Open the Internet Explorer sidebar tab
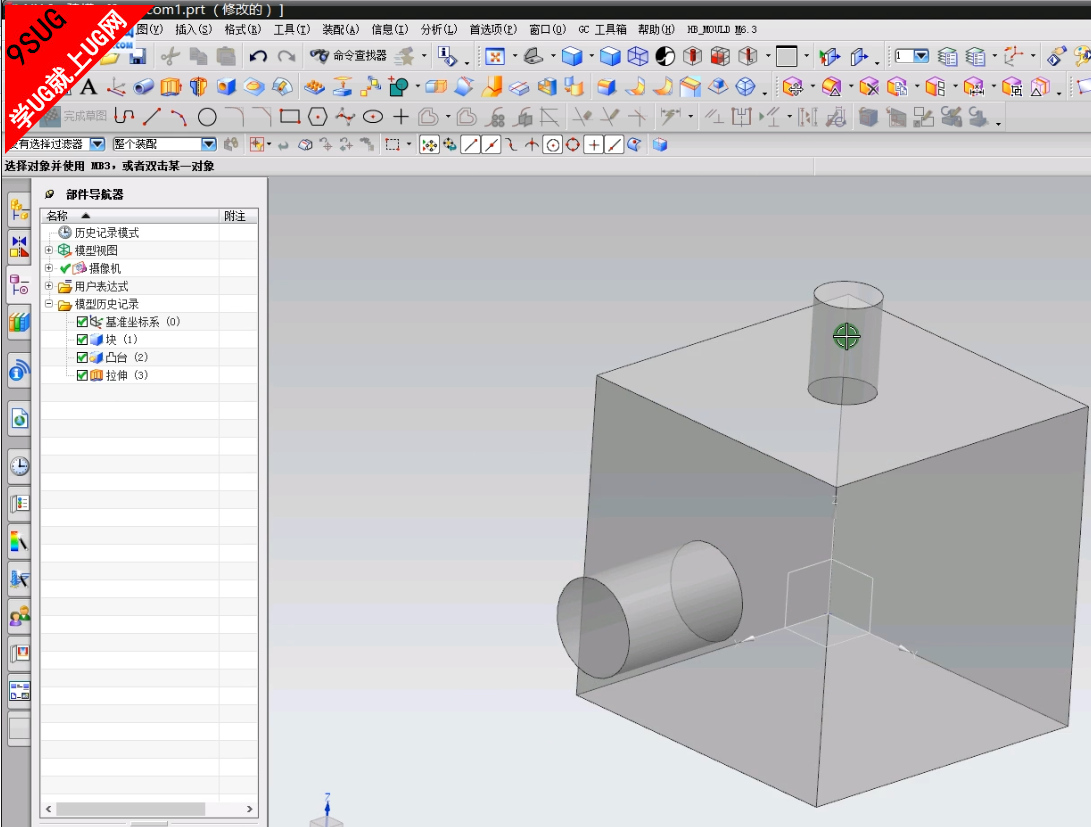The image size is (1091, 827). pos(19,419)
